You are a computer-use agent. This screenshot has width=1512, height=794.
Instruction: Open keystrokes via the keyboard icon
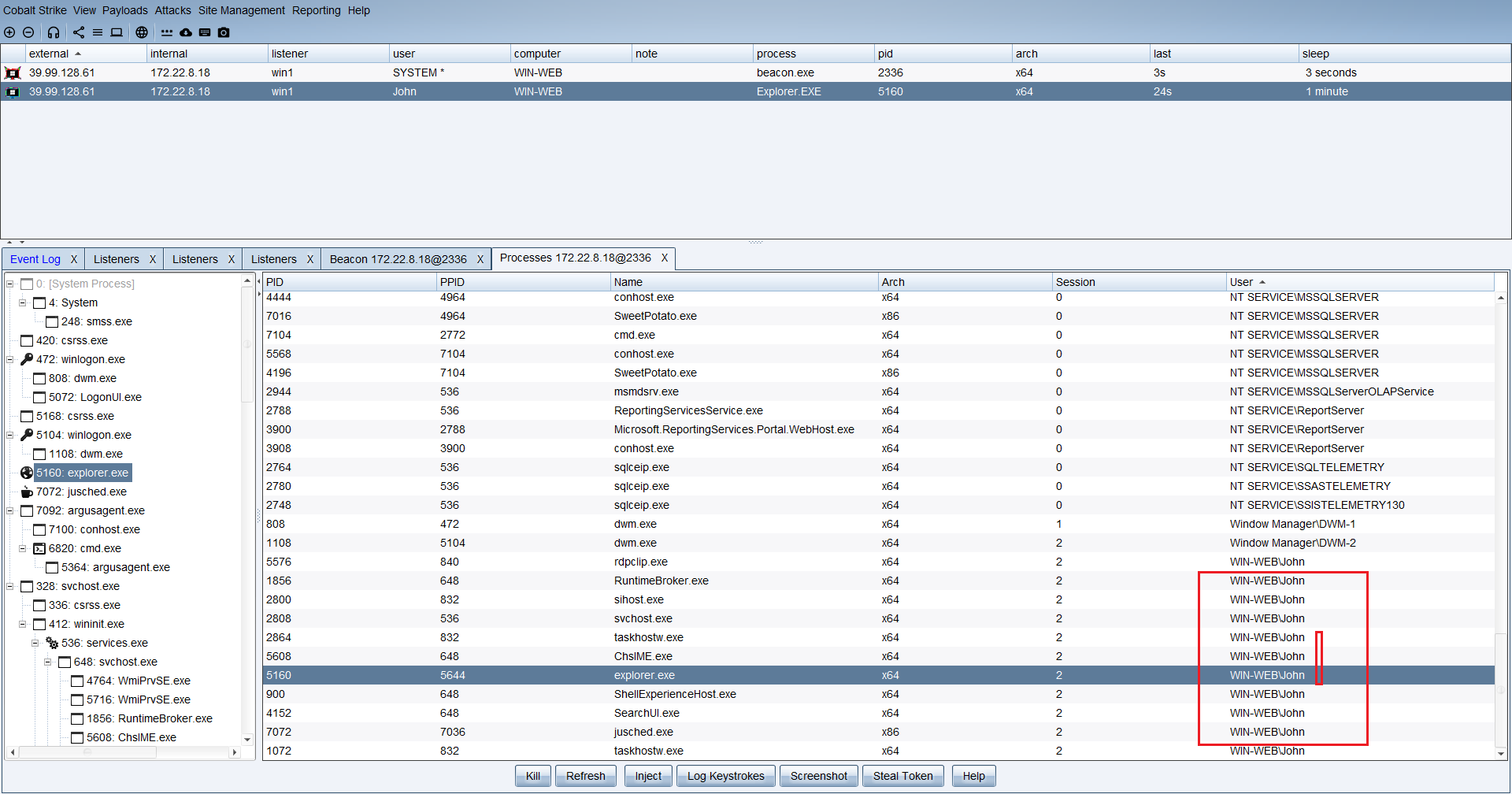205,32
